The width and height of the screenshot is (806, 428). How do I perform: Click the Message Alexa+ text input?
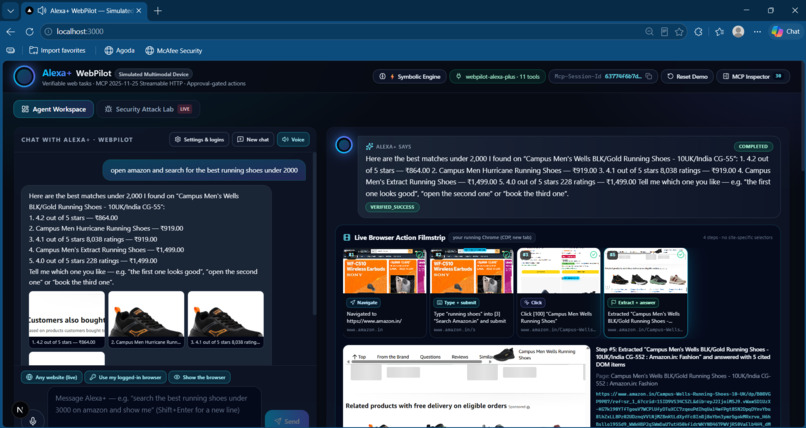[x=155, y=407]
